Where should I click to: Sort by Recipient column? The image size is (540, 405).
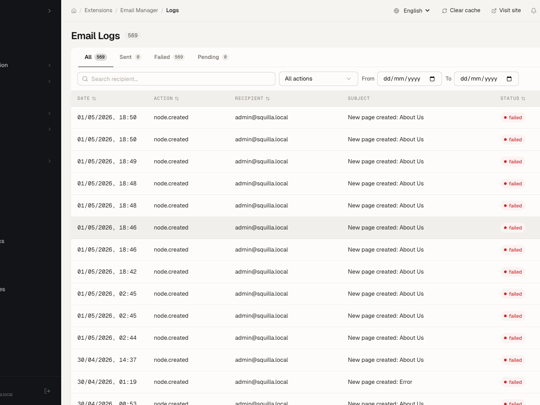click(x=252, y=98)
